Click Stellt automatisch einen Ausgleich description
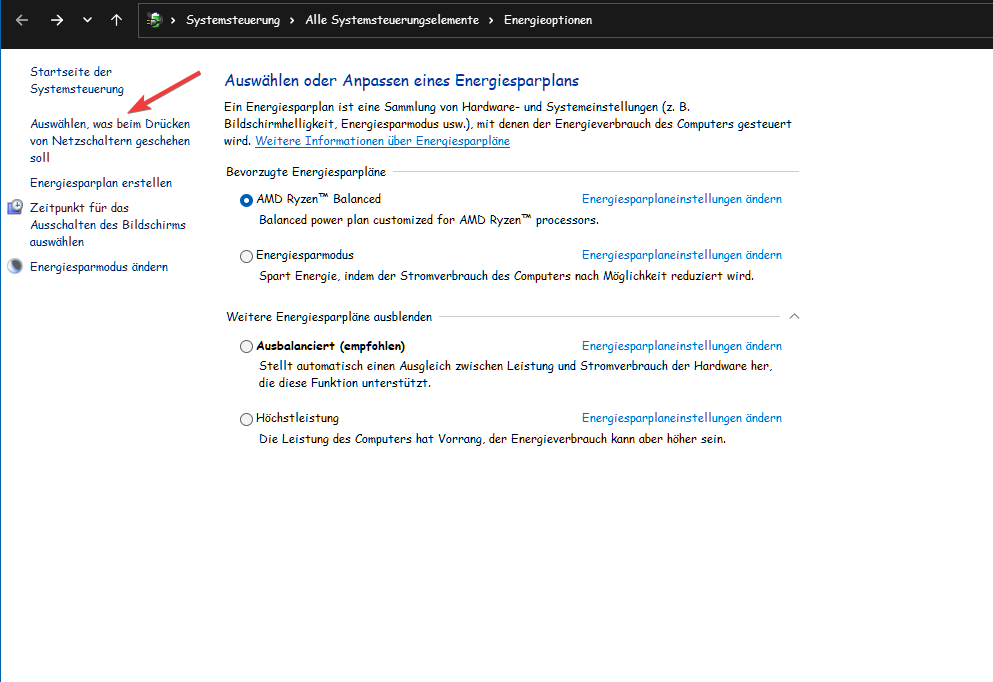Image resolution: width=993 pixels, height=682 pixels. [x=515, y=374]
